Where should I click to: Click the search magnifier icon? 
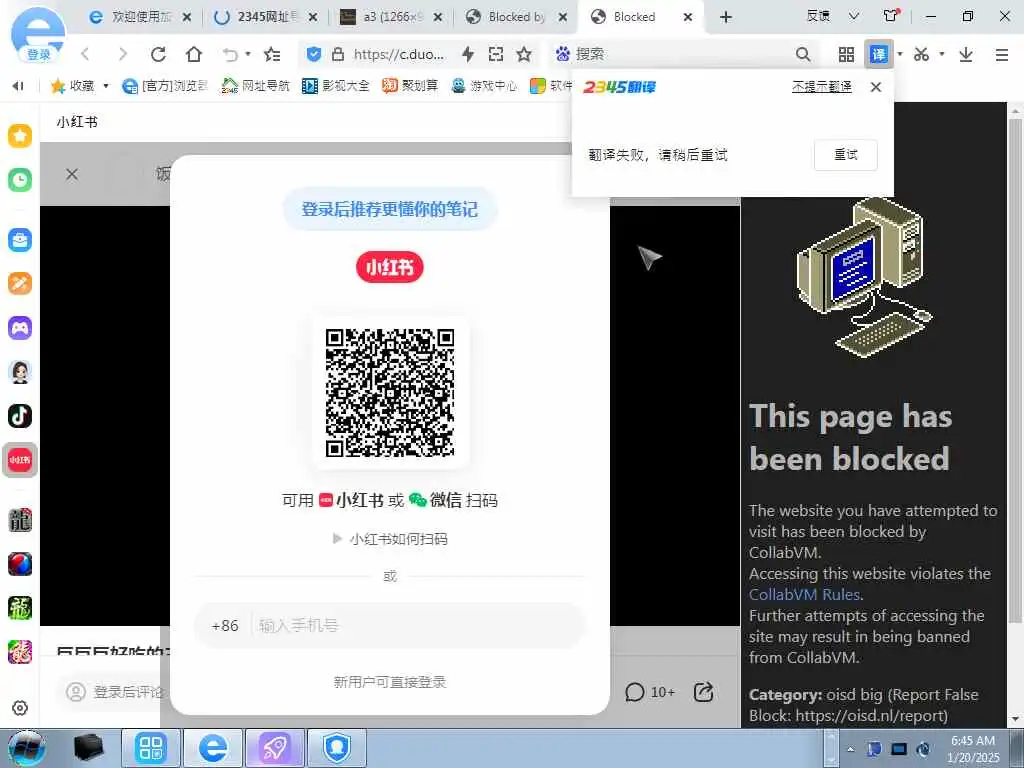[x=803, y=54]
